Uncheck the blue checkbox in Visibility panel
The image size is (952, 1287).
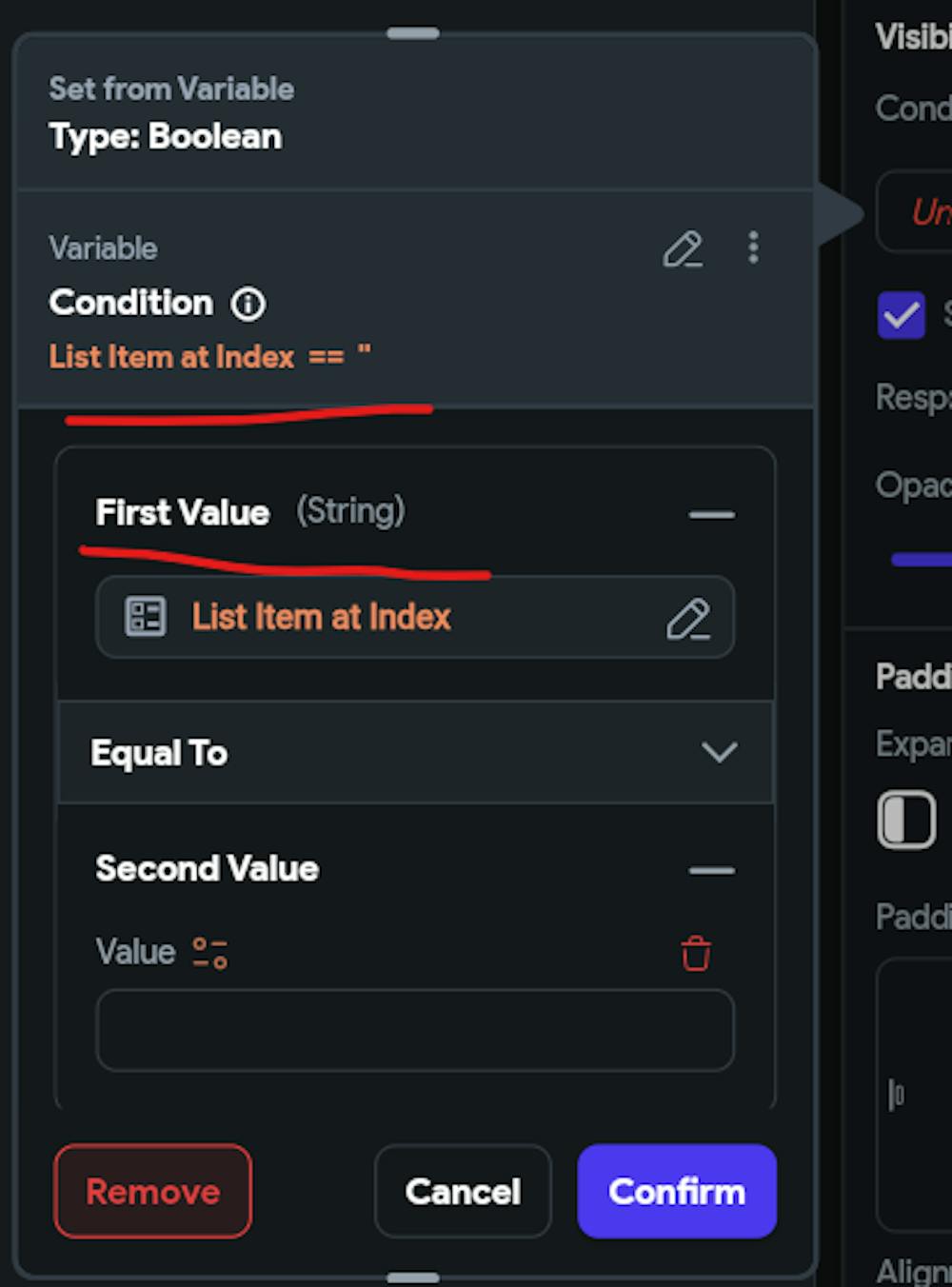point(901,315)
